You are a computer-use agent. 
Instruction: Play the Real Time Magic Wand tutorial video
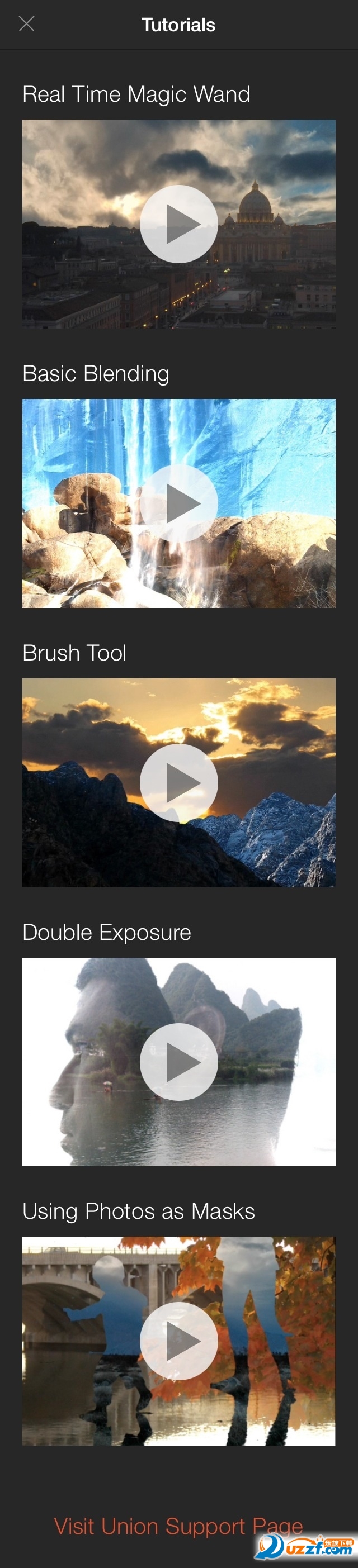point(178,224)
